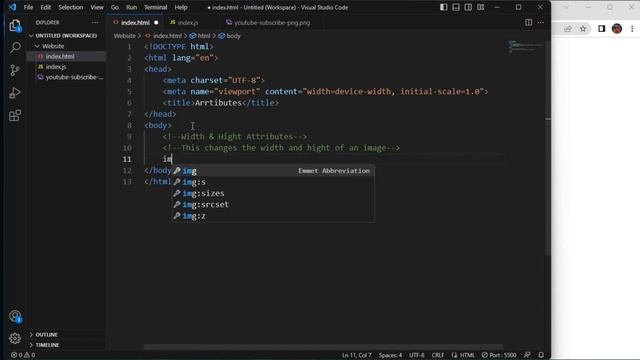Open editor More Actions ellipsis
The width and height of the screenshot is (640, 360).
click(541, 22)
